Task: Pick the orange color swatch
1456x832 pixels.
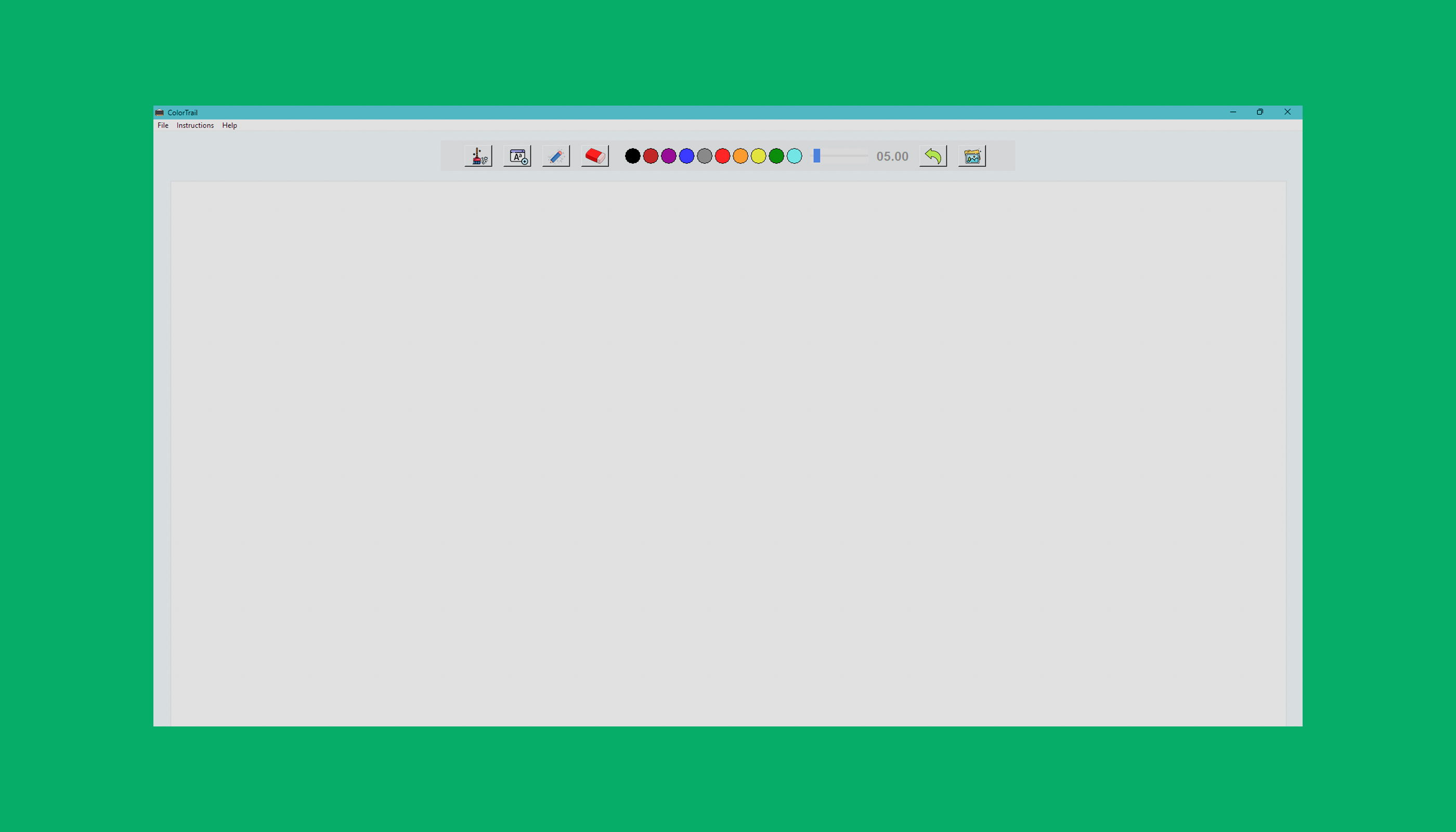Action: coord(740,156)
